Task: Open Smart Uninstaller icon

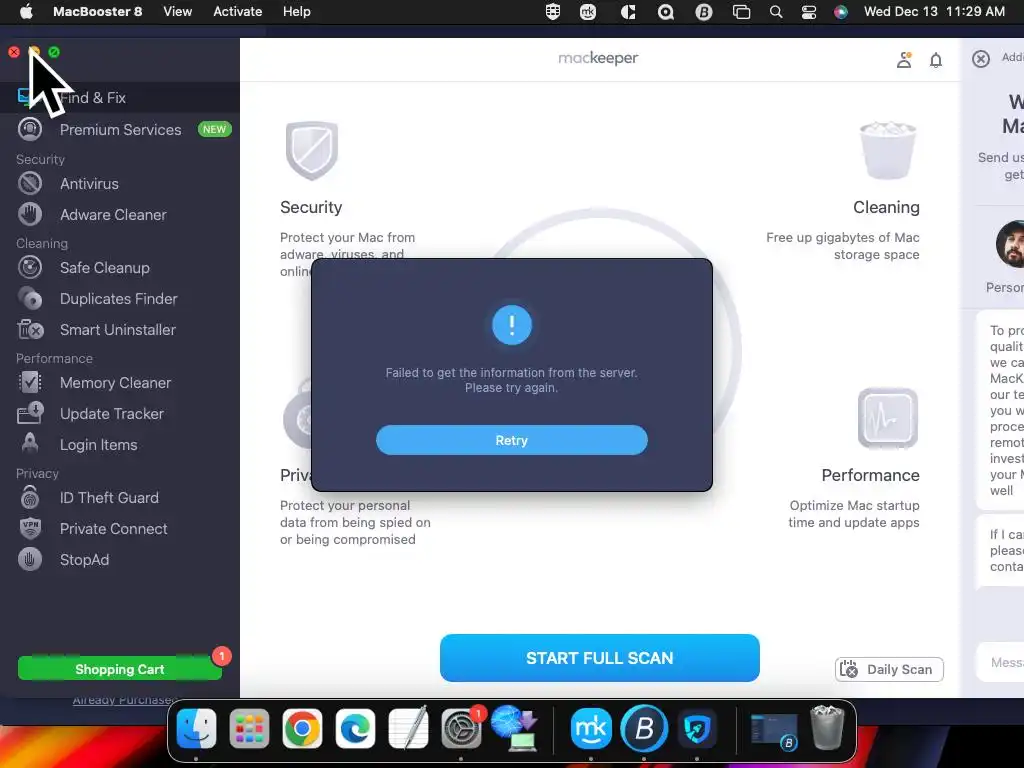Action: pos(30,330)
